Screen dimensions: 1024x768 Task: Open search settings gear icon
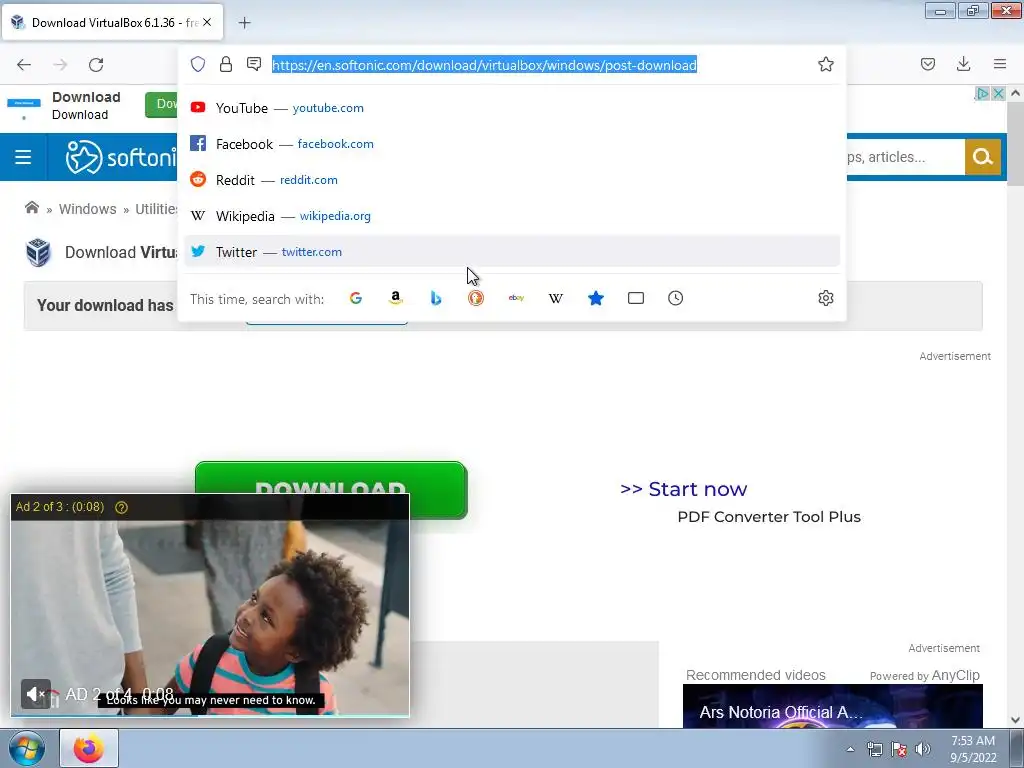[825, 298]
